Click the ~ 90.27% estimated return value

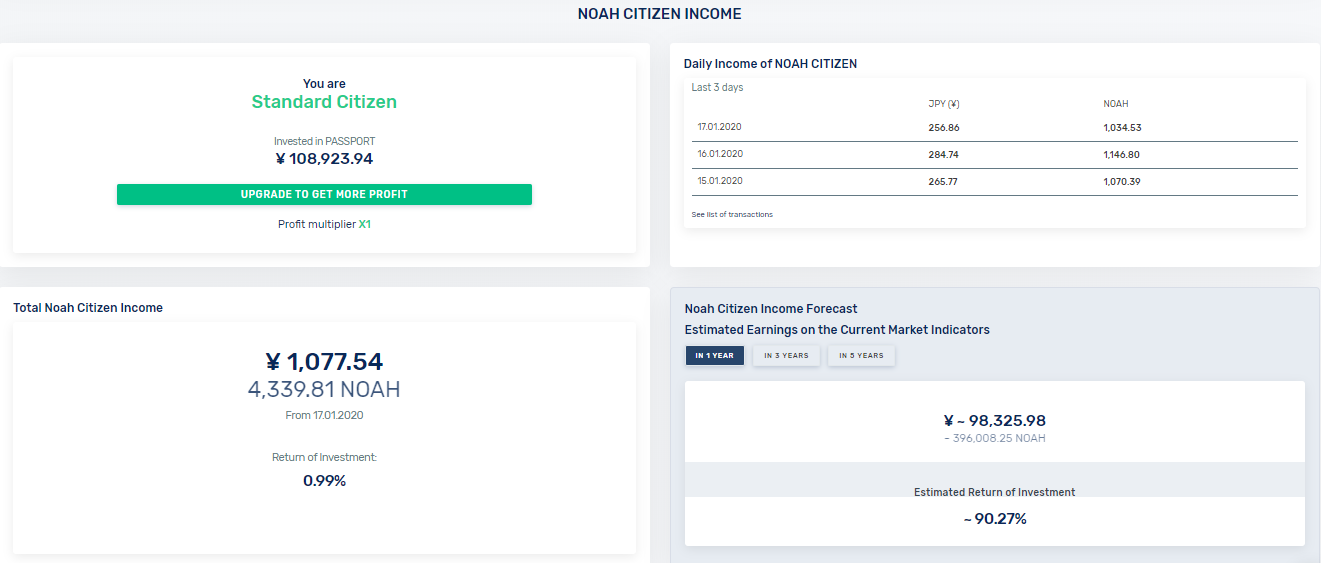(995, 519)
